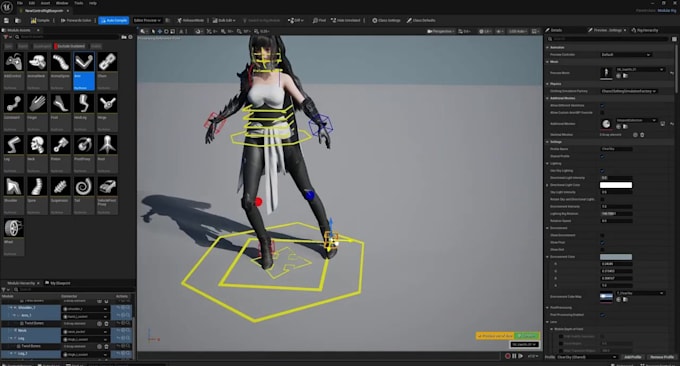The height and width of the screenshot is (366, 680).
Task: Toggle the Shared Profile checkbox under Settings
Action: 602,156
